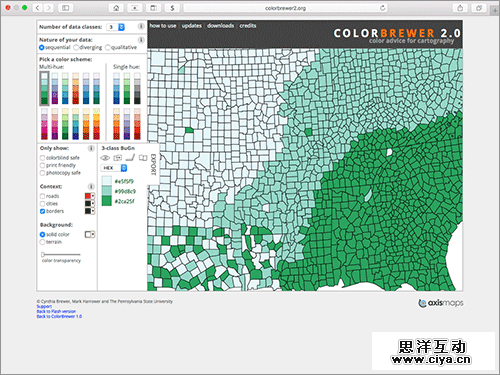Follow the Back to Flash version link
Screen dimensions: 500x375
(x=56, y=311)
